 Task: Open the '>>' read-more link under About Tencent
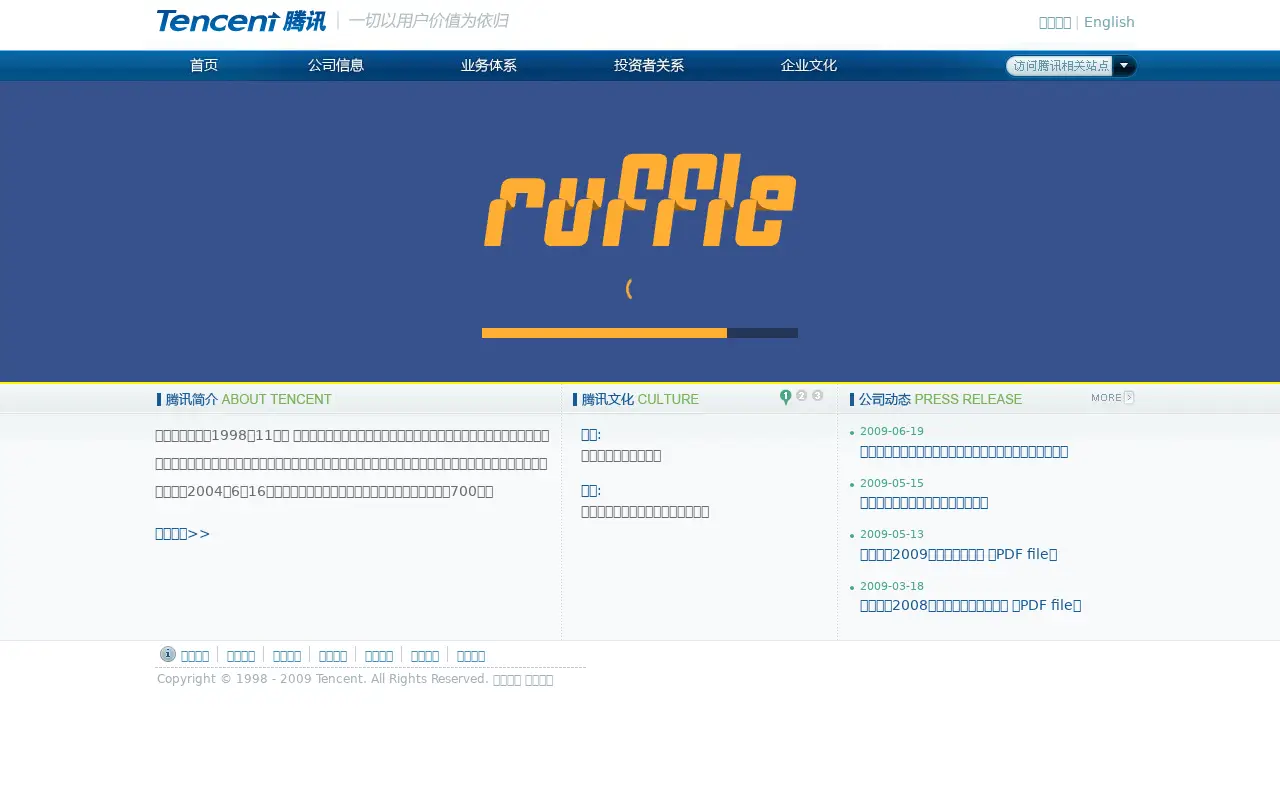(x=183, y=533)
